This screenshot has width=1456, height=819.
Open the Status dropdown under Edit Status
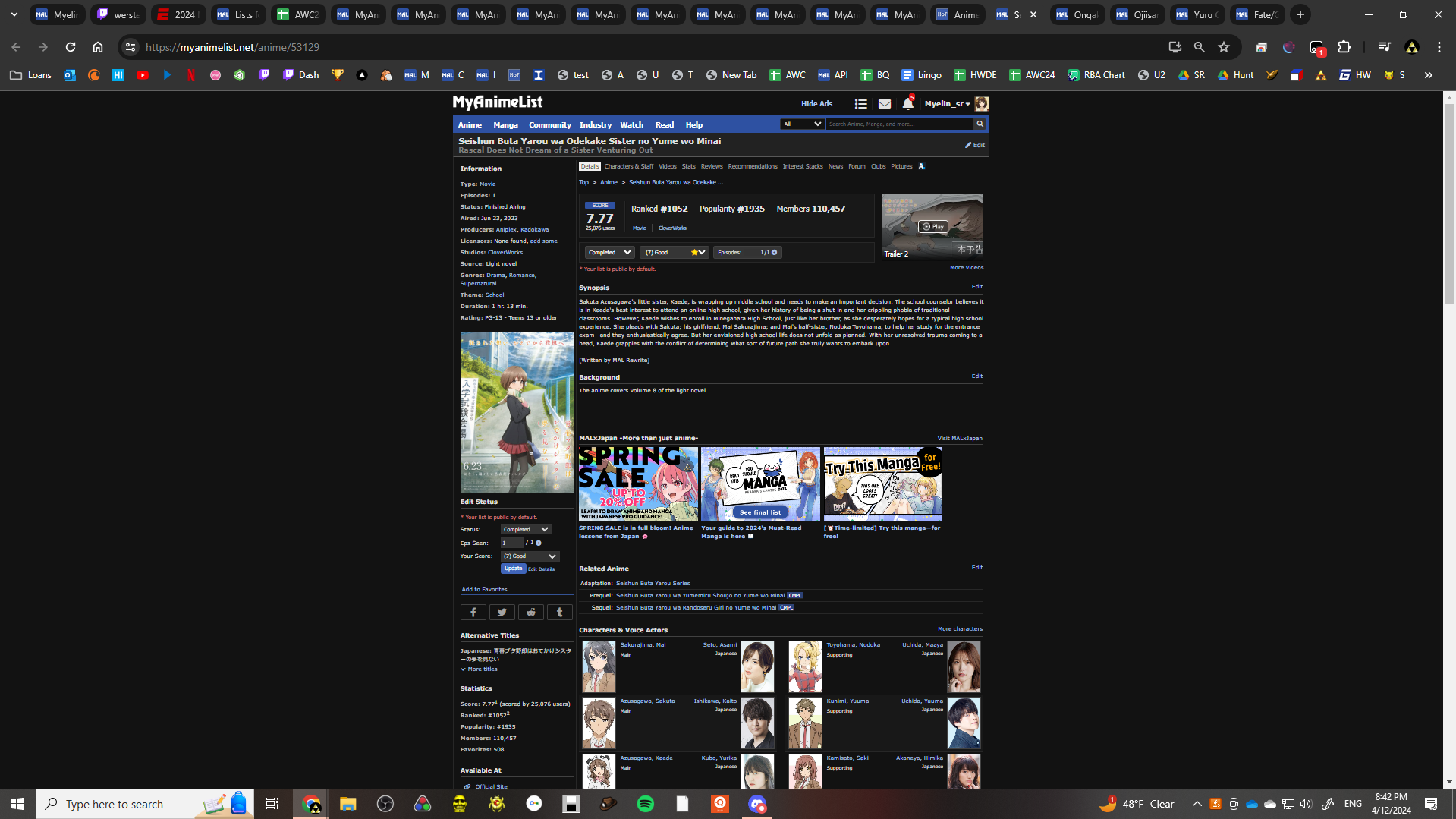point(526,530)
